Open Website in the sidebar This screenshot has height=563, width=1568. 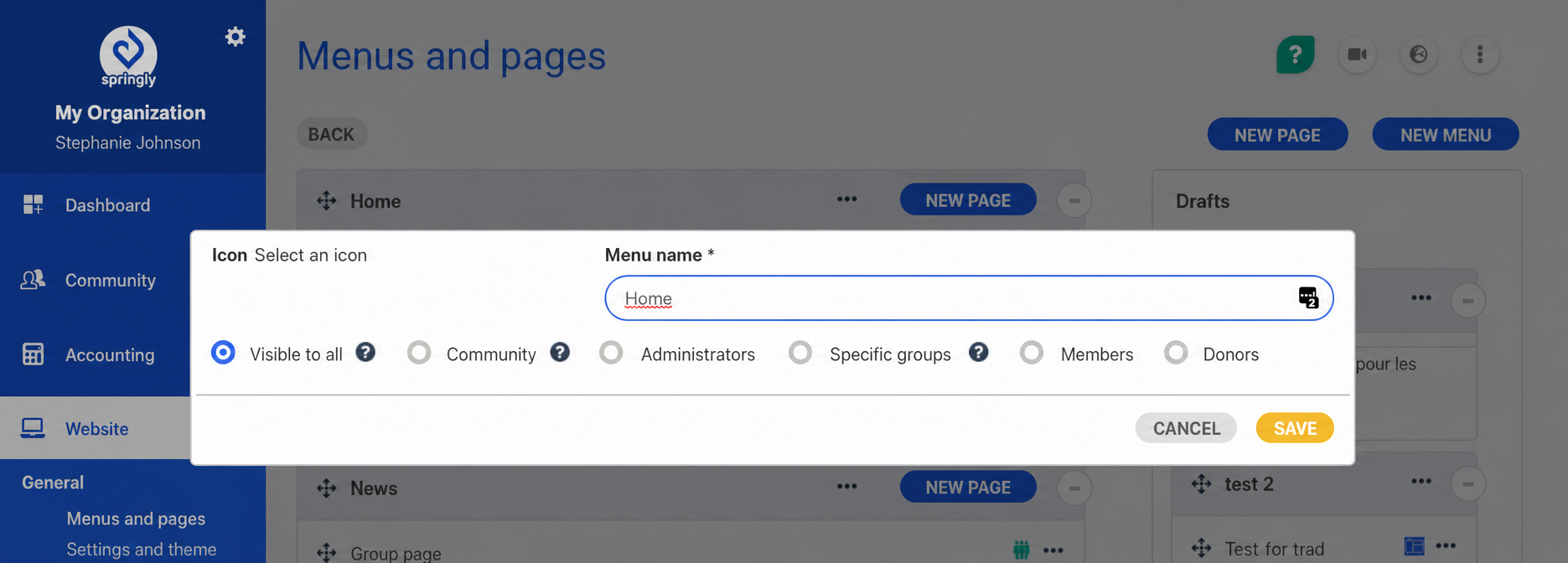96,428
